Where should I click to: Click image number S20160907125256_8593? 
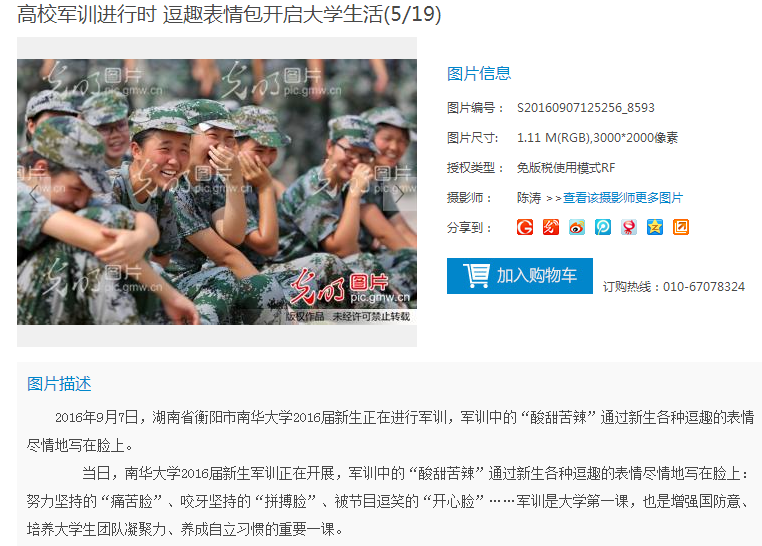[586, 107]
